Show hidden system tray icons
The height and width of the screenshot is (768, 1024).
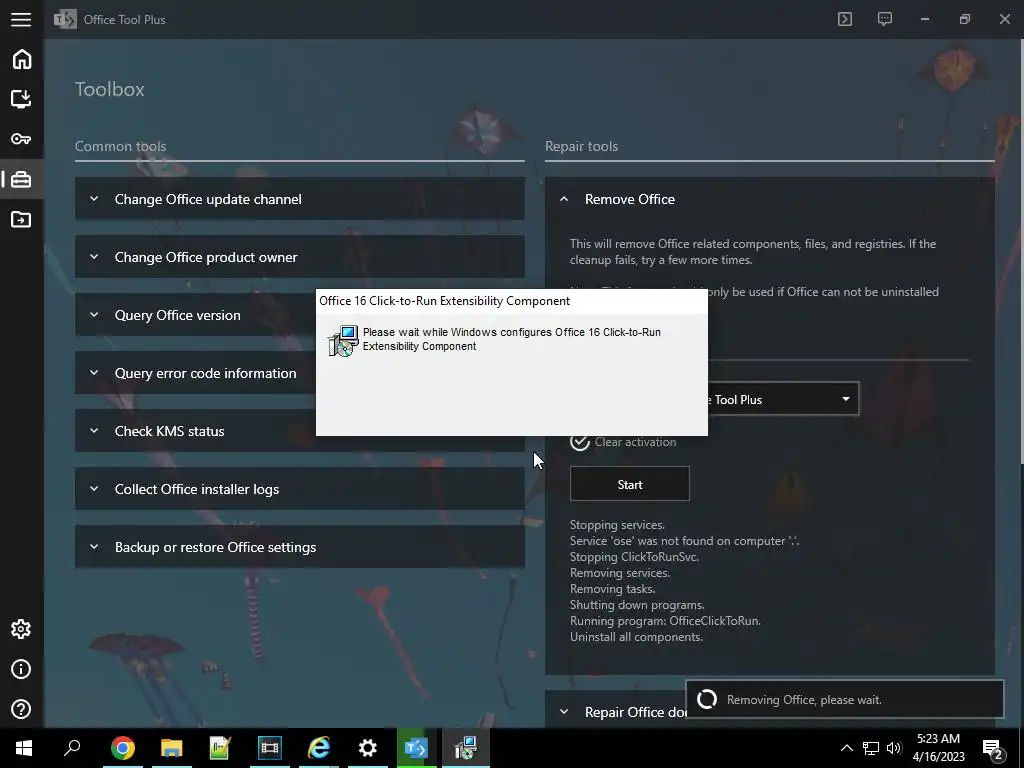click(846, 748)
